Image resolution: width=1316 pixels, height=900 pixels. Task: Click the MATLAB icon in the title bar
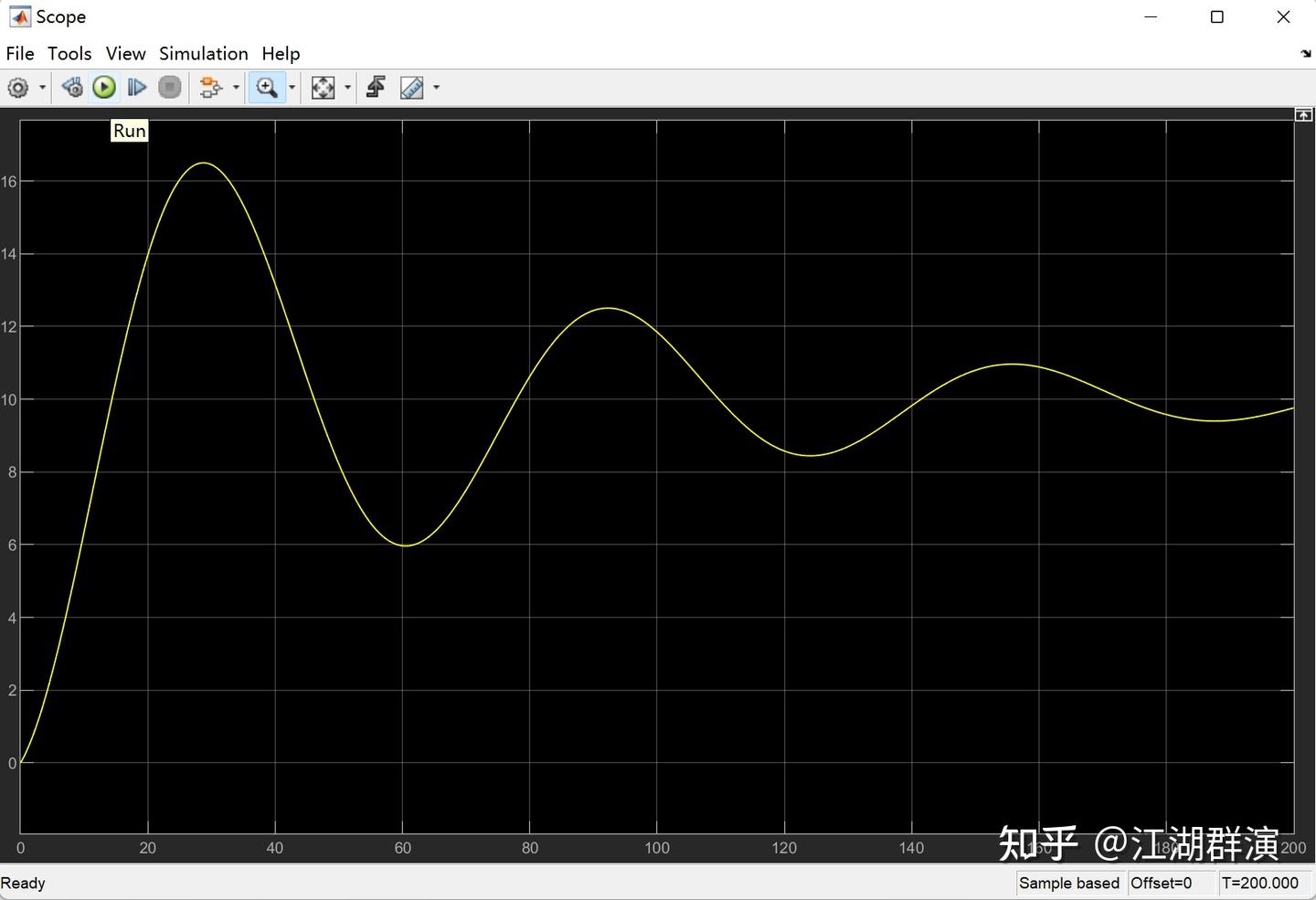pyautogui.click(x=19, y=16)
